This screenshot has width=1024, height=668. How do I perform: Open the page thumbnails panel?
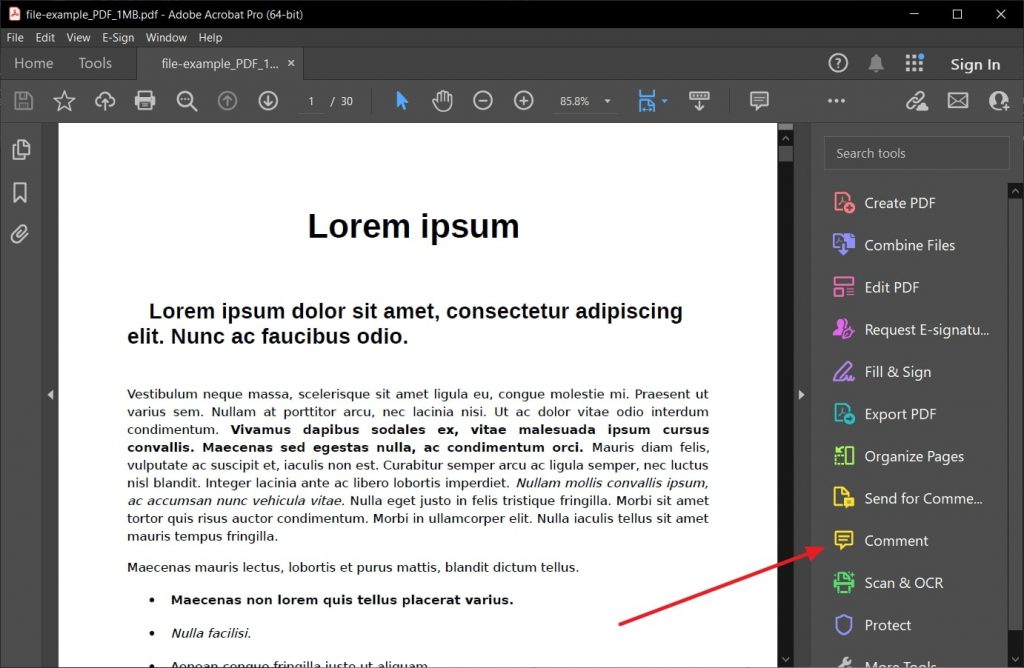tap(22, 148)
